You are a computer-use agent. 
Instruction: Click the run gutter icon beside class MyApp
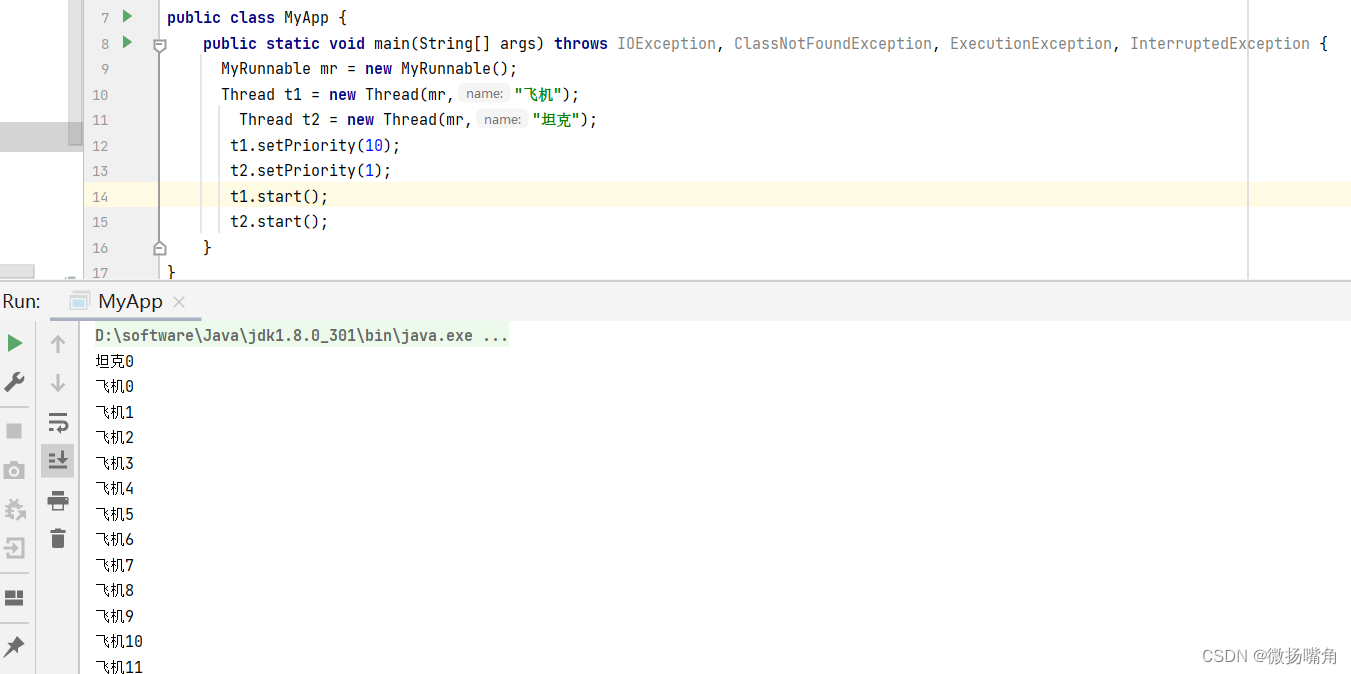127,16
